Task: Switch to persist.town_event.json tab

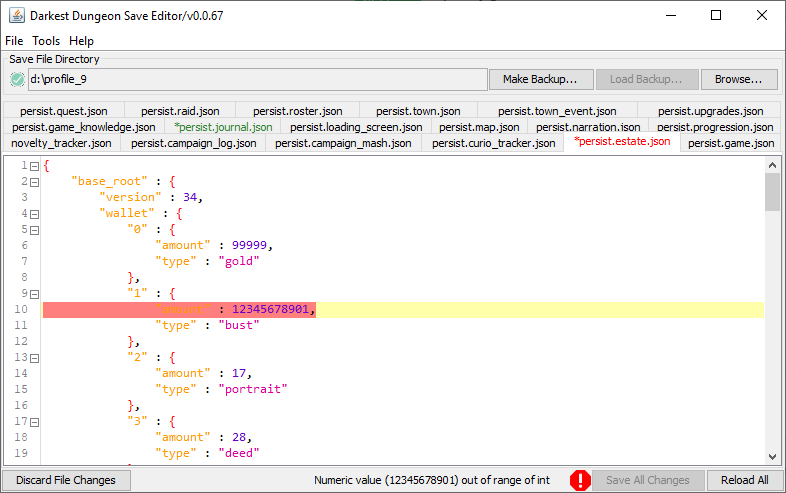Action: (x=557, y=111)
